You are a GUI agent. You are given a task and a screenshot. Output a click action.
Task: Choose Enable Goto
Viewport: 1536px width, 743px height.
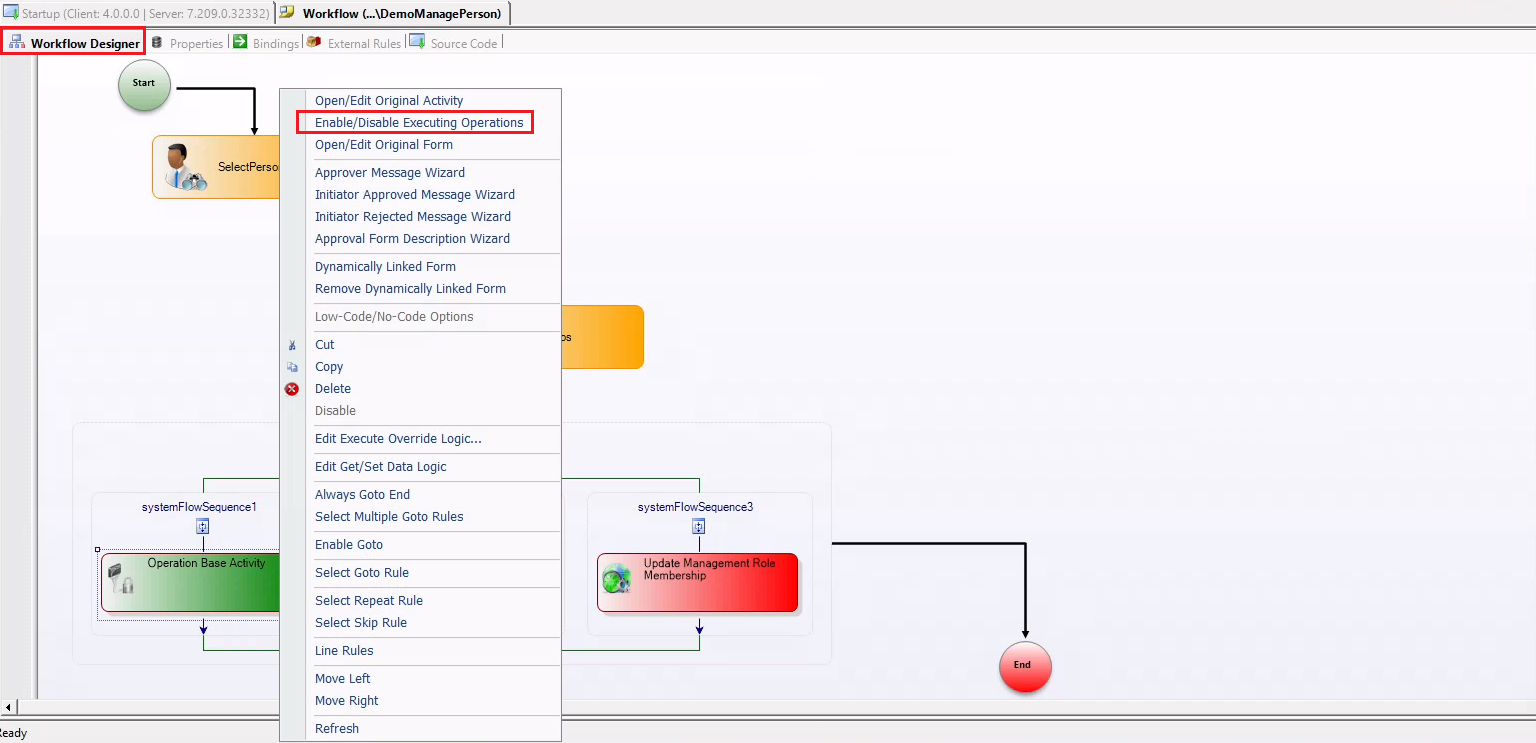tap(349, 545)
